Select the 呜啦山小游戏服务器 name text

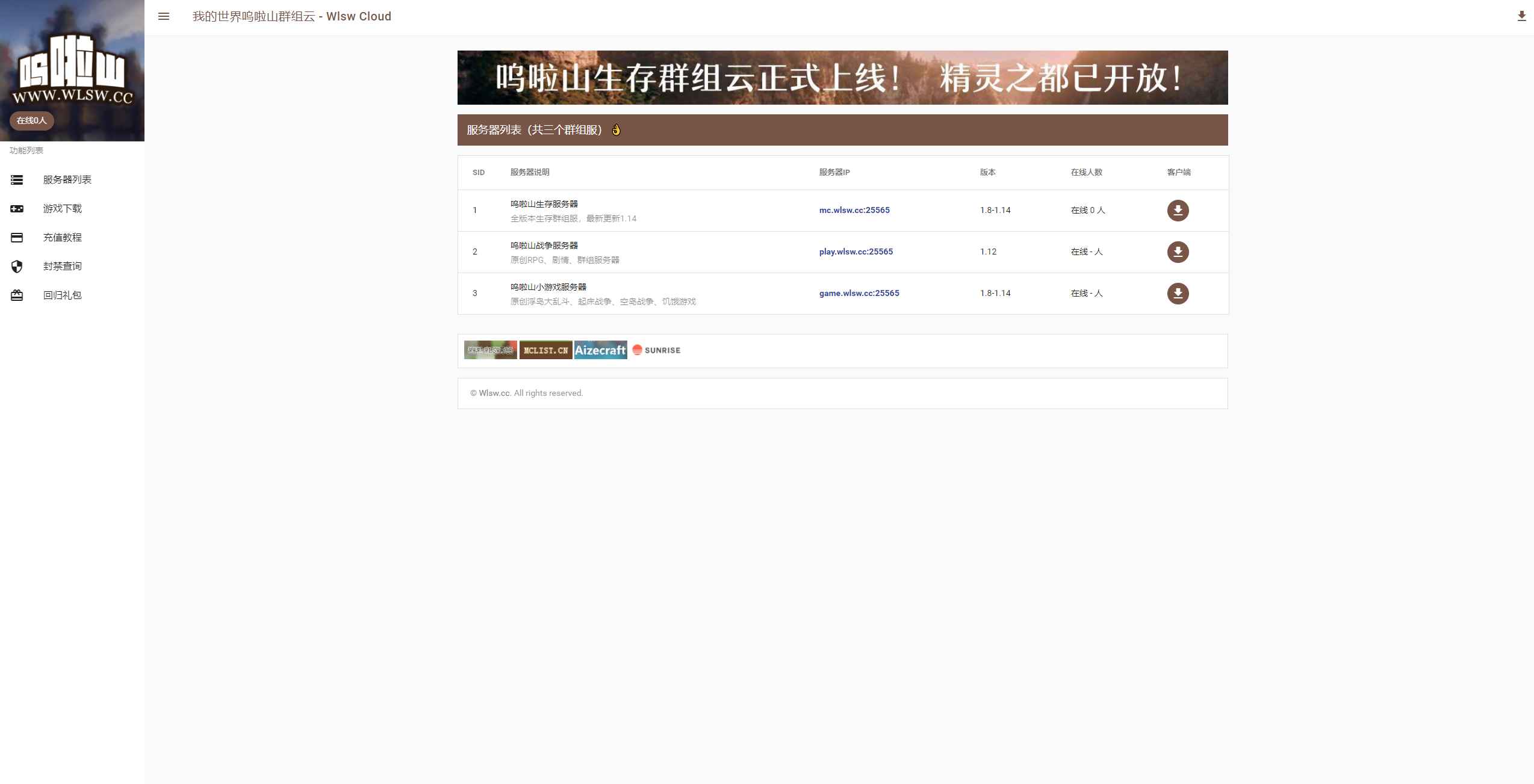[x=548, y=288]
